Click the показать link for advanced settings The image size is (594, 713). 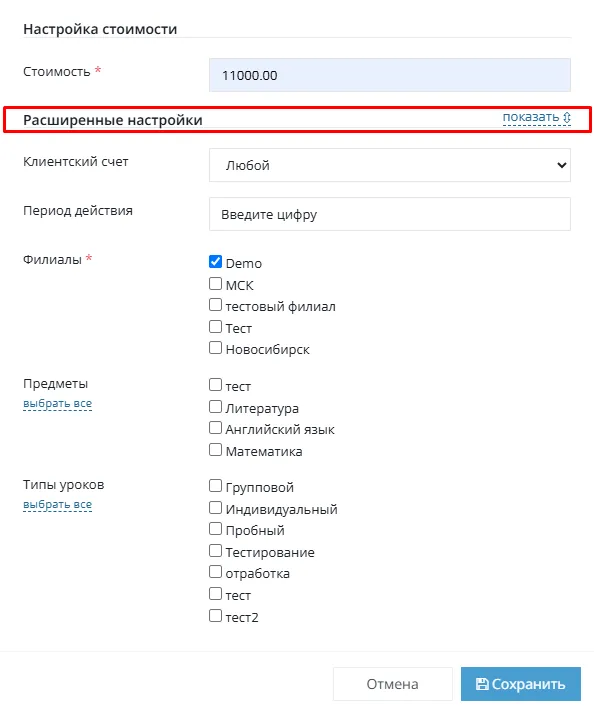(x=536, y=117)
